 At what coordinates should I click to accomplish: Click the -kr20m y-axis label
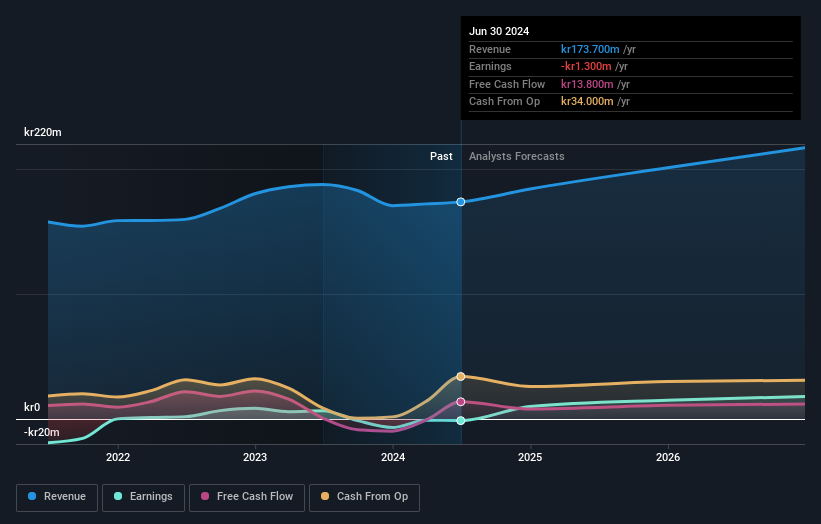(41, 432)
